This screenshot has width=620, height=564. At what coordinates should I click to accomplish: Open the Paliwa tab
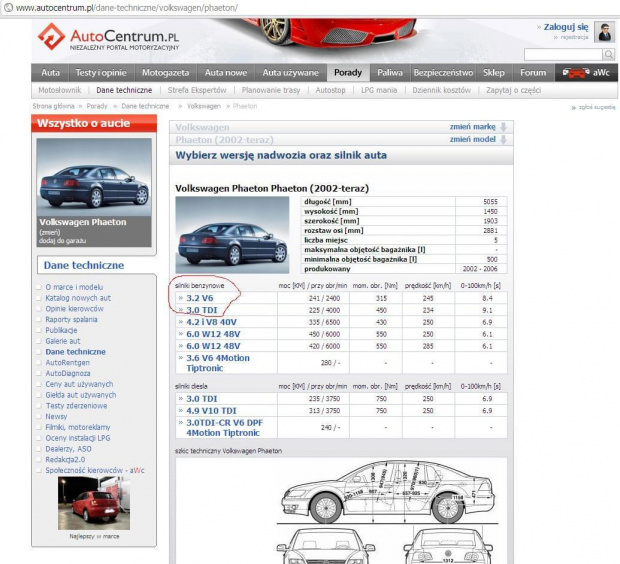click(x=390, y=73)
